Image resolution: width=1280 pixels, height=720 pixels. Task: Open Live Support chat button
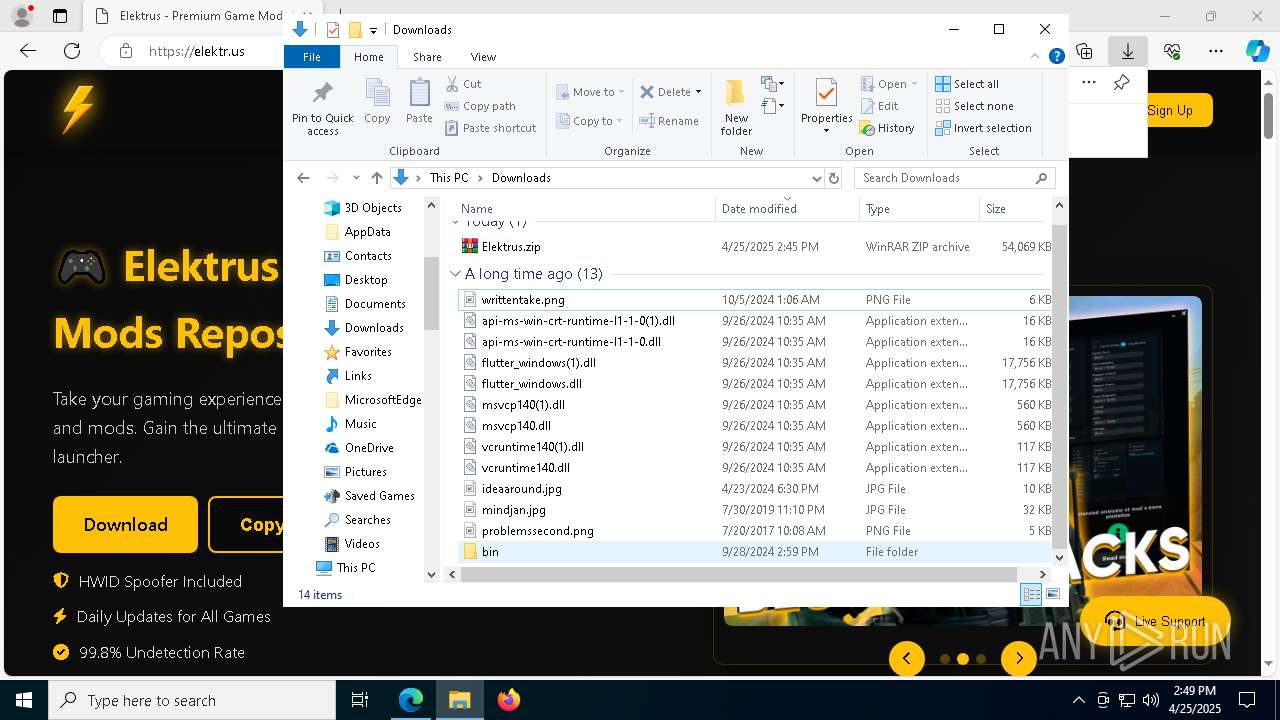pyautogui.click(x=1155, y=621)
